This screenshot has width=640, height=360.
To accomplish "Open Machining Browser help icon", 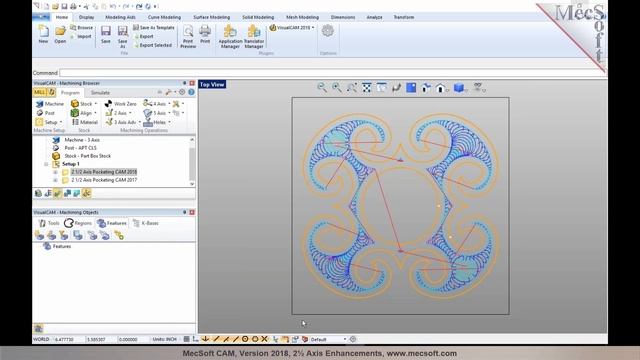I will coord(191,92).
